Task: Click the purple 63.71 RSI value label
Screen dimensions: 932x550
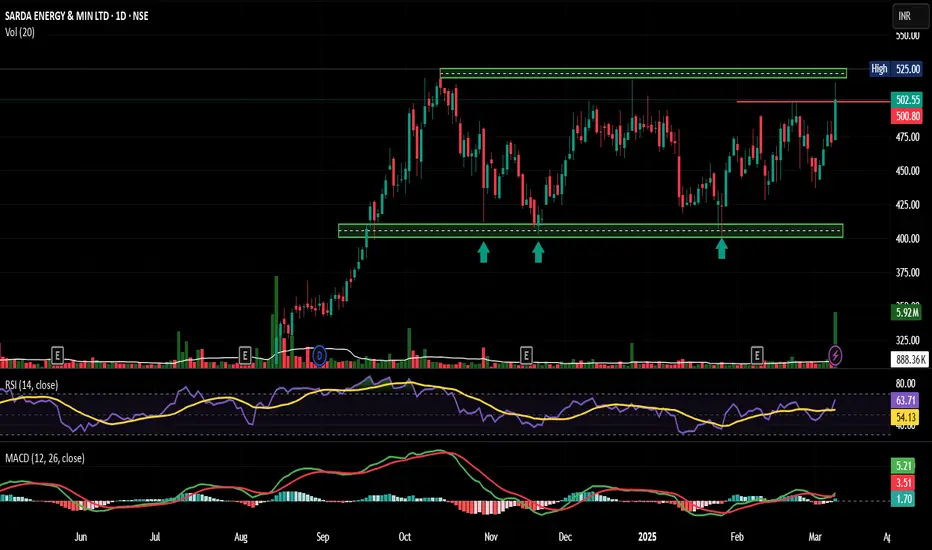Action: 905,400
